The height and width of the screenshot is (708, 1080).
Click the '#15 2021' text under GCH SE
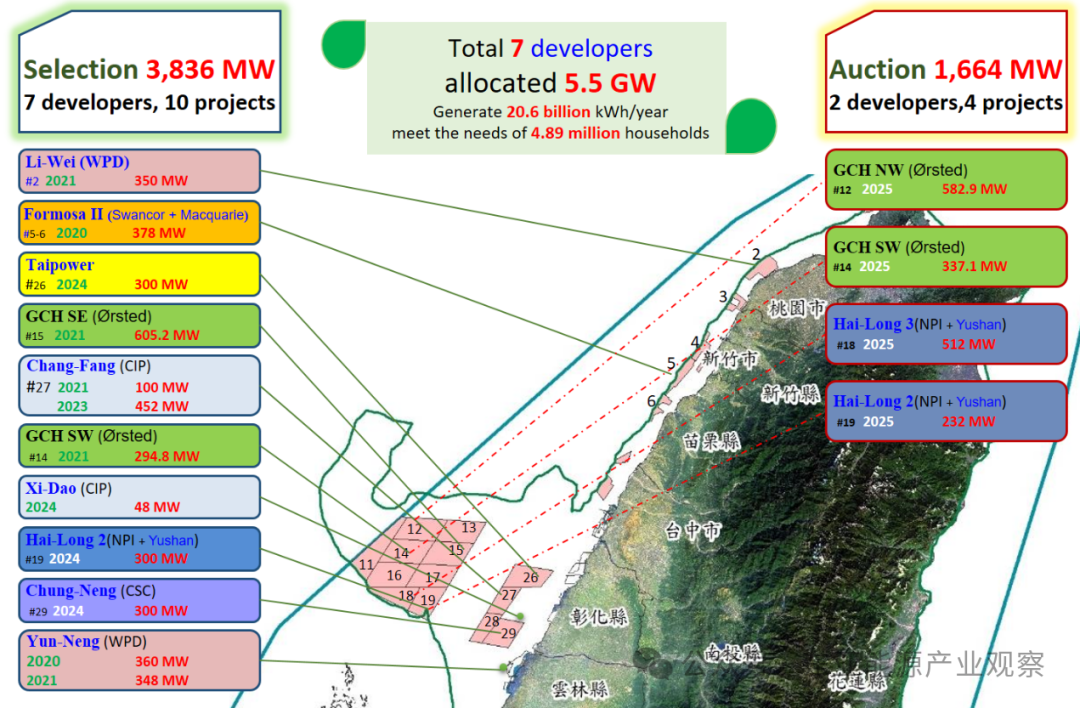coord(55,335)
